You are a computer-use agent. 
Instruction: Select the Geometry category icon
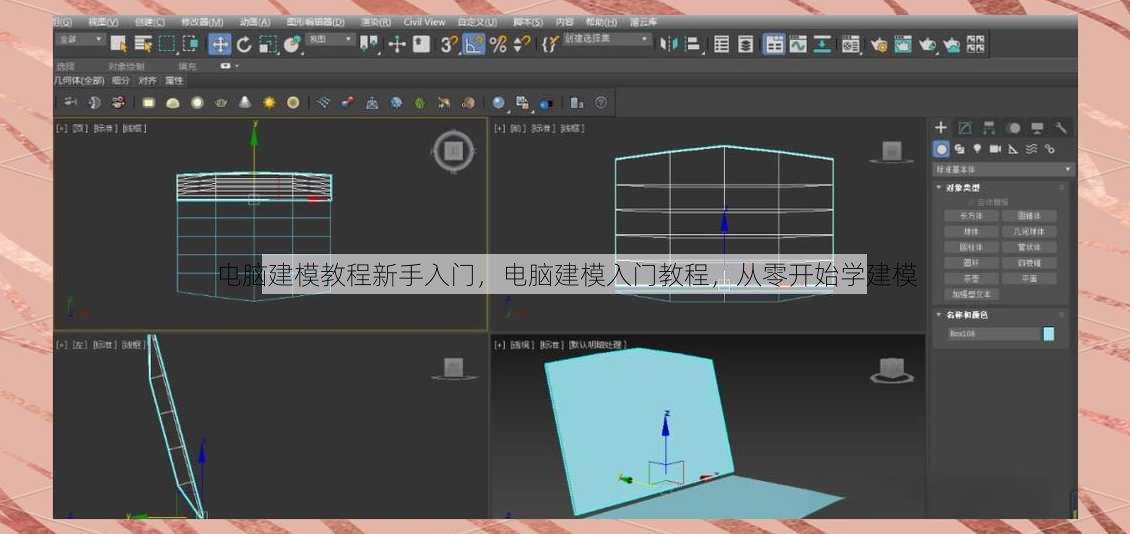pyautogui.click(x=941, y=149)
